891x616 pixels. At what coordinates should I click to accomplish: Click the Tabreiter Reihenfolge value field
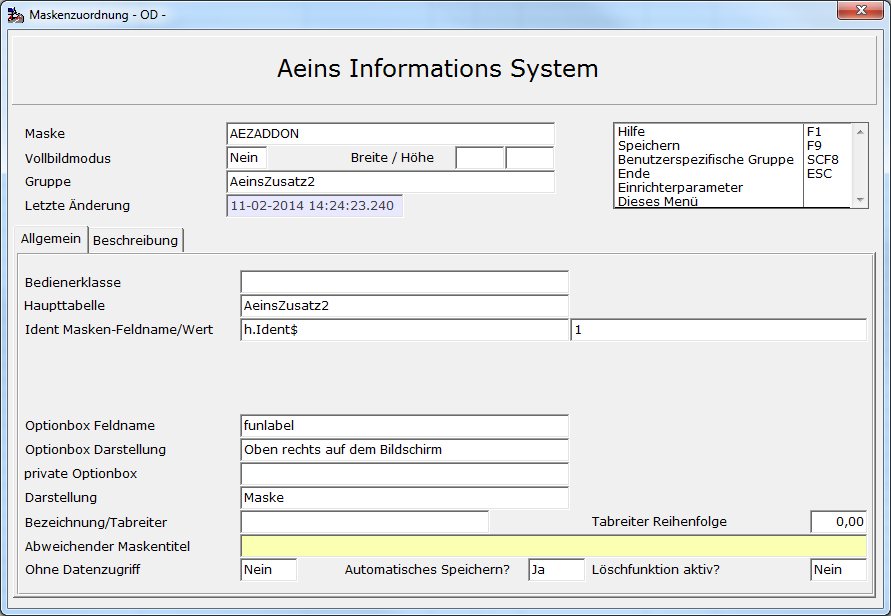coord(838,522)
